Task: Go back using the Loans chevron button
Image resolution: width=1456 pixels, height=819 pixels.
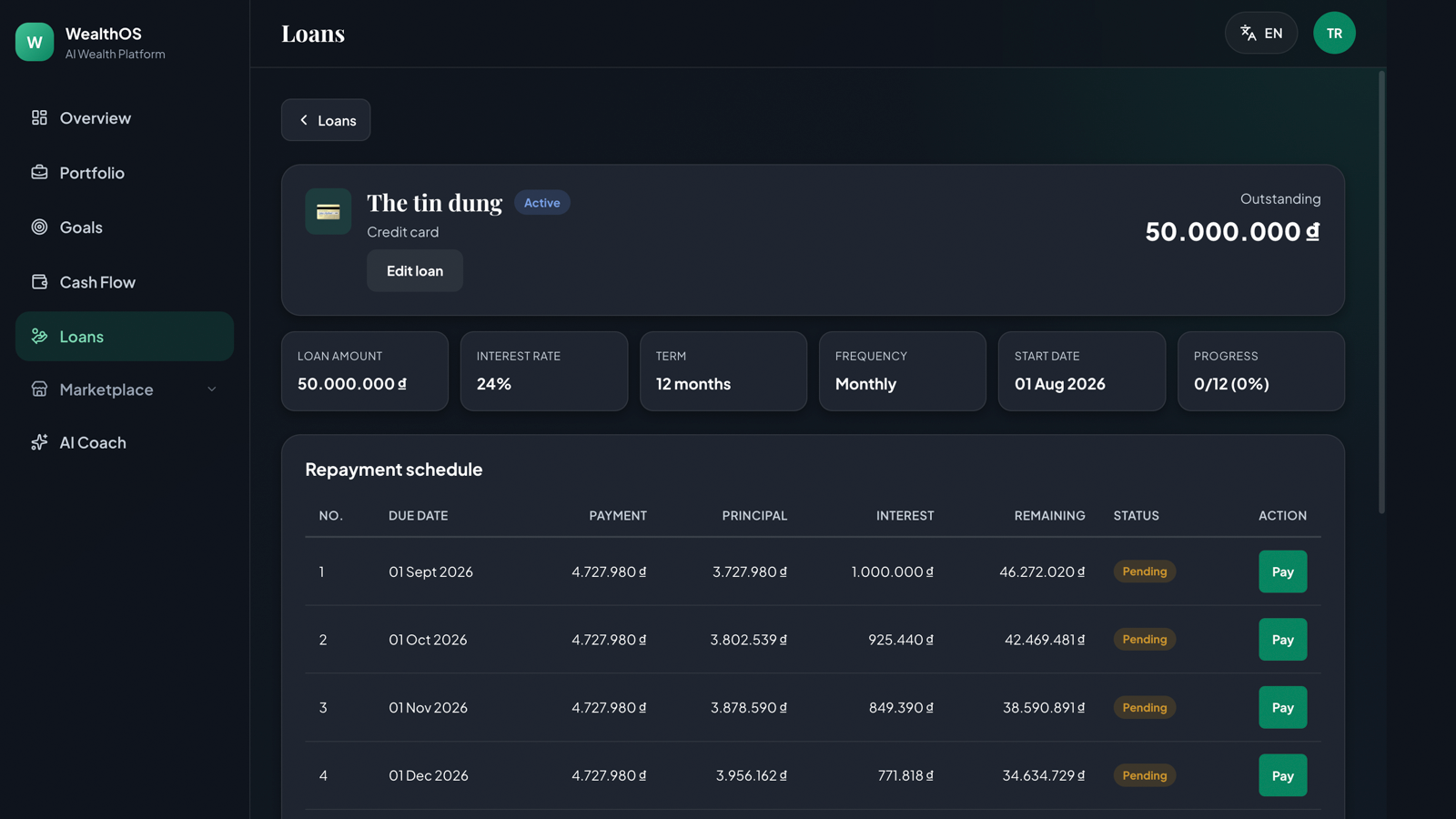Action: tap(326, 120)
